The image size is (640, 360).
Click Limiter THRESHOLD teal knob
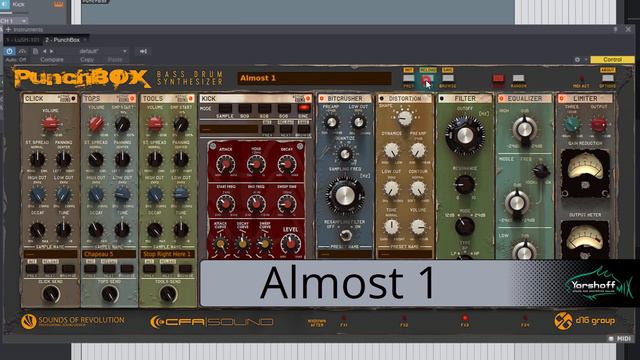(x=572, y=124)
